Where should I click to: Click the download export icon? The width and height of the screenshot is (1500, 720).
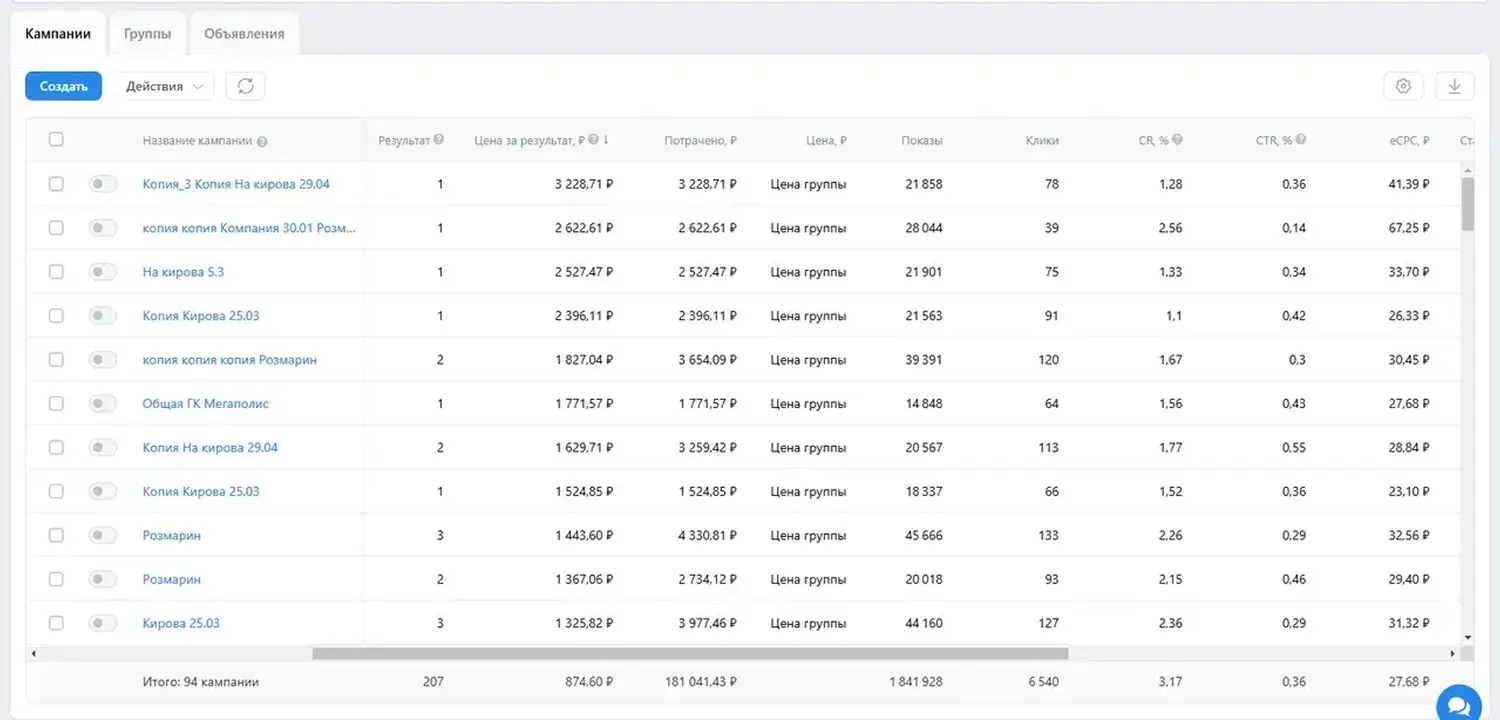point(1454,86)
